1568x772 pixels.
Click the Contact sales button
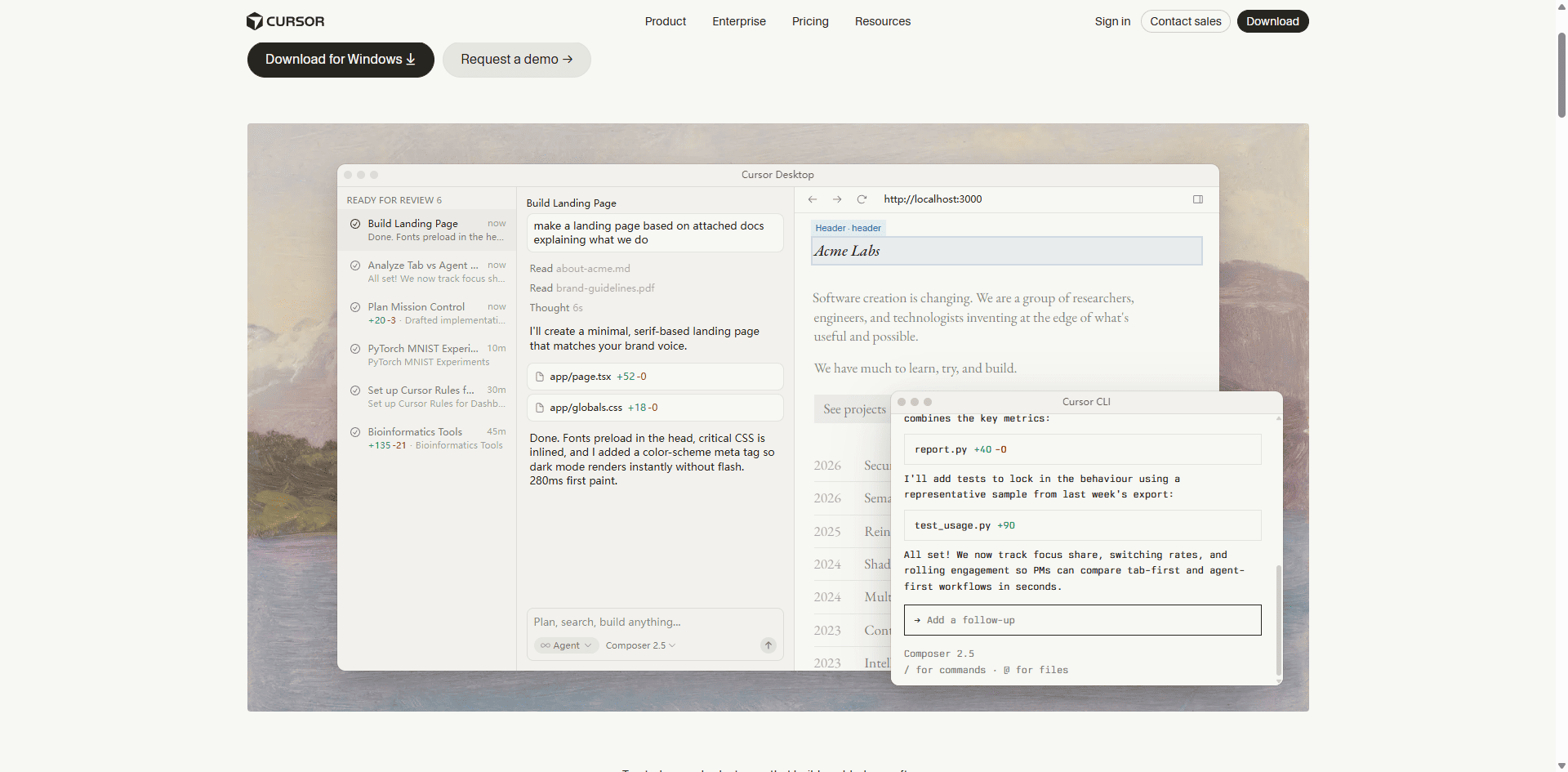pyautogui.click(x=1186, y=21)
